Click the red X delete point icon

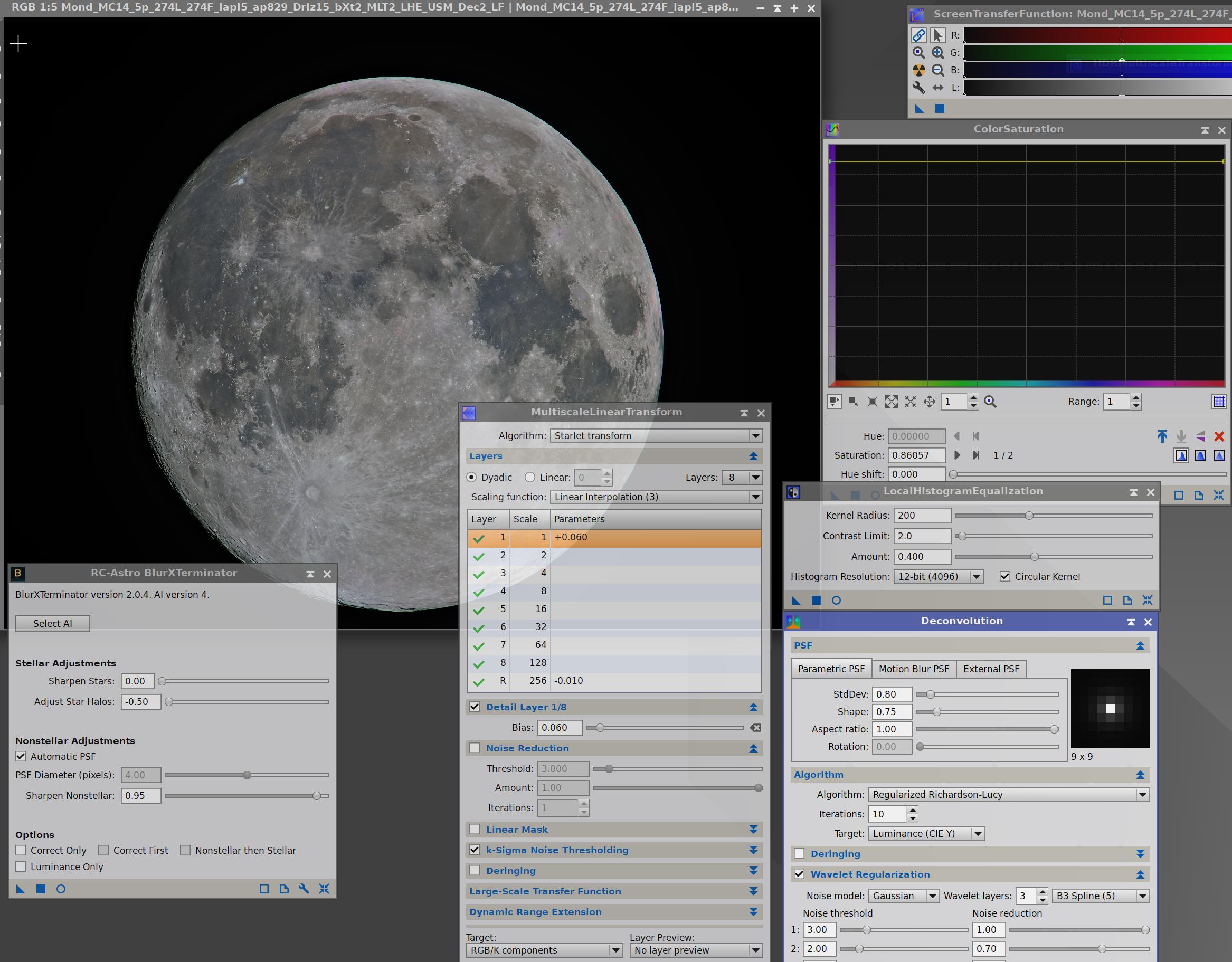[1218, 436]
